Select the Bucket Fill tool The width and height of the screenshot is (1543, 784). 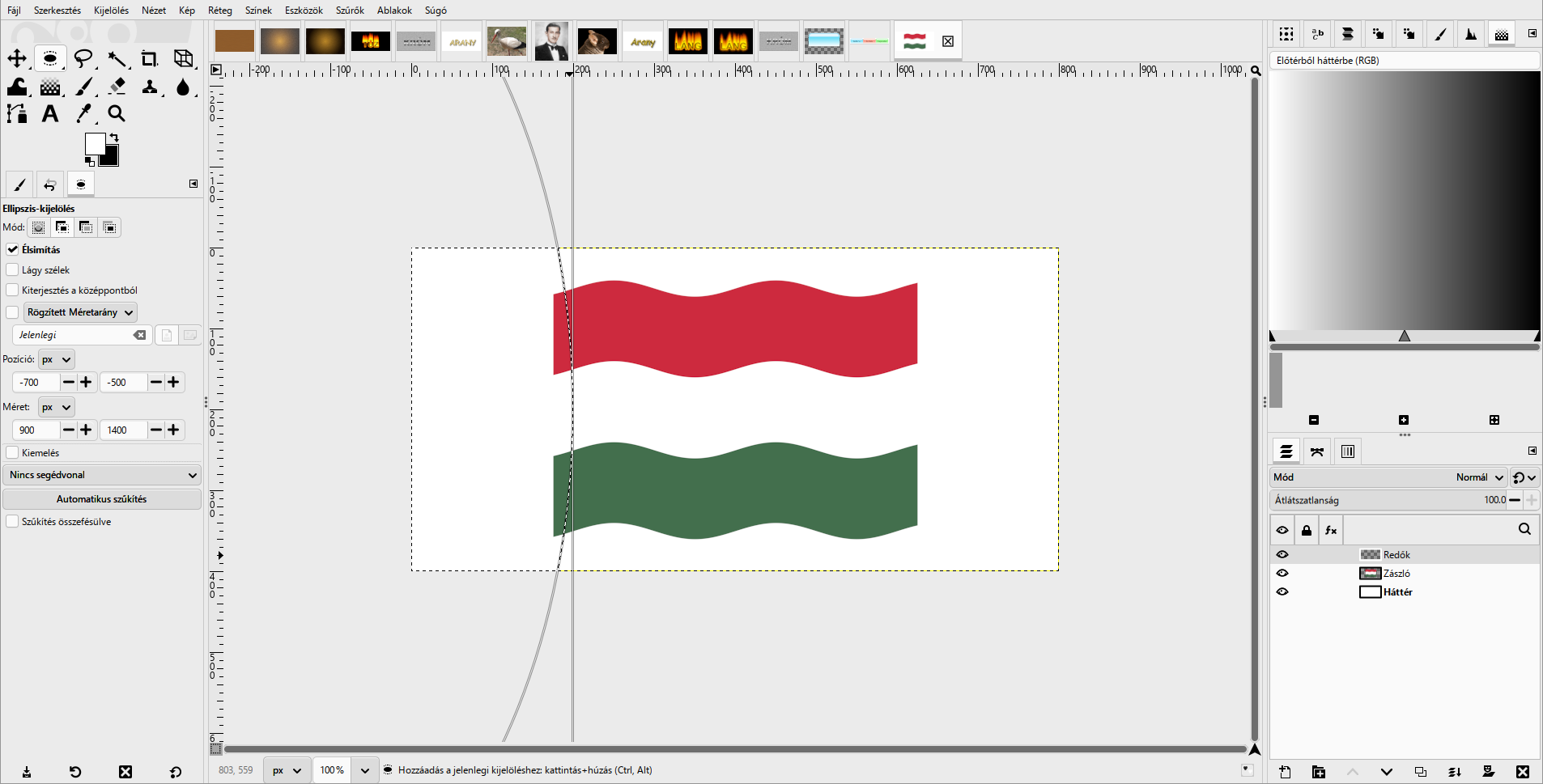17,87
